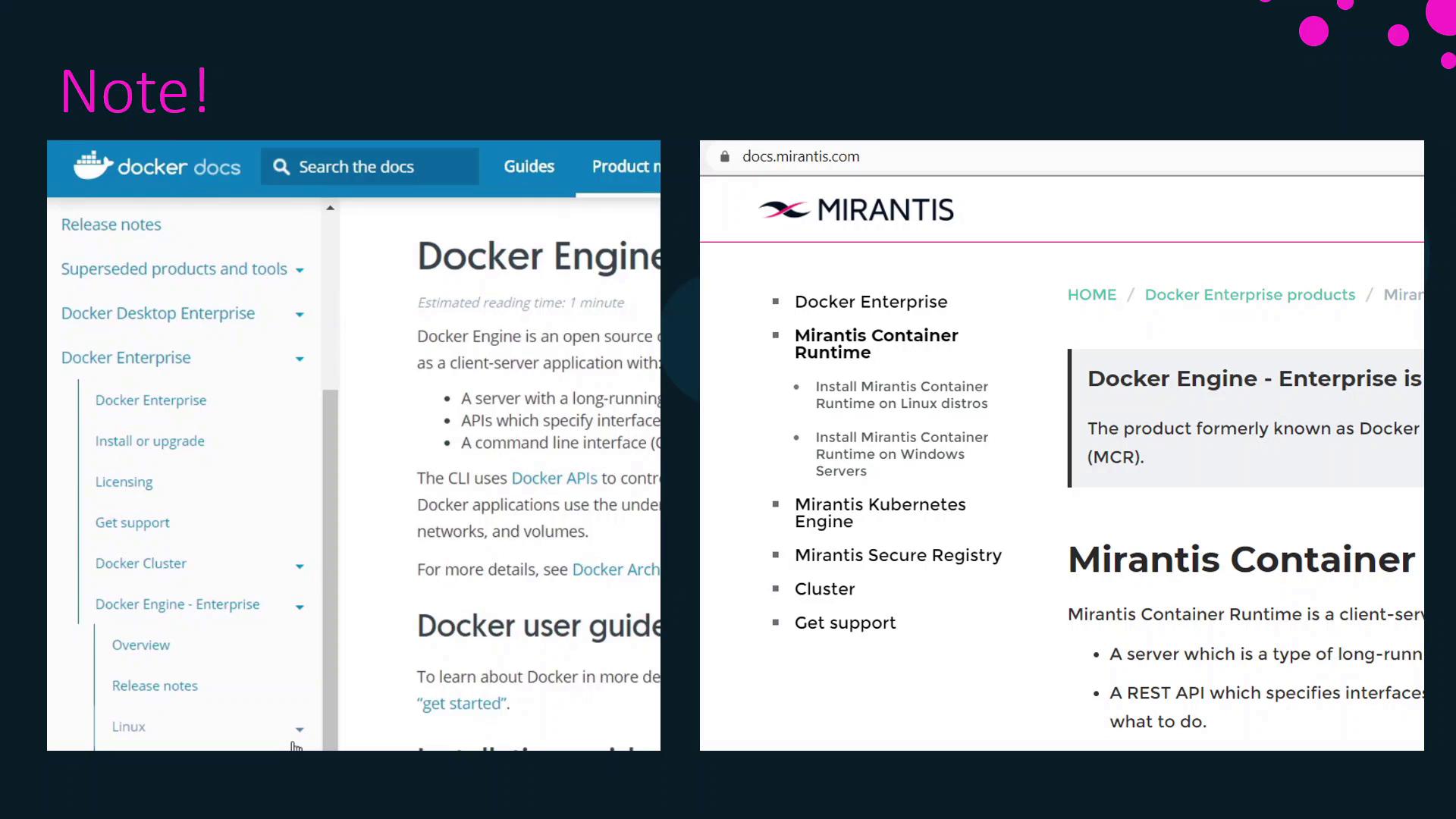Click the docker sidebar scrollbar thumb
Image resolution: width=1456 pixels, height=819 pixels.
tap(330, 569)
